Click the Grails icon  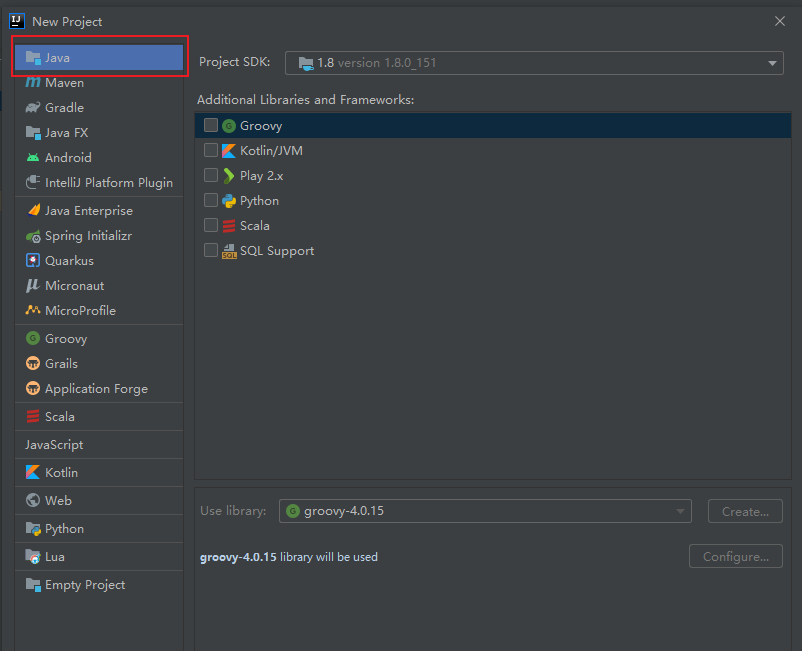pos(33,363)
